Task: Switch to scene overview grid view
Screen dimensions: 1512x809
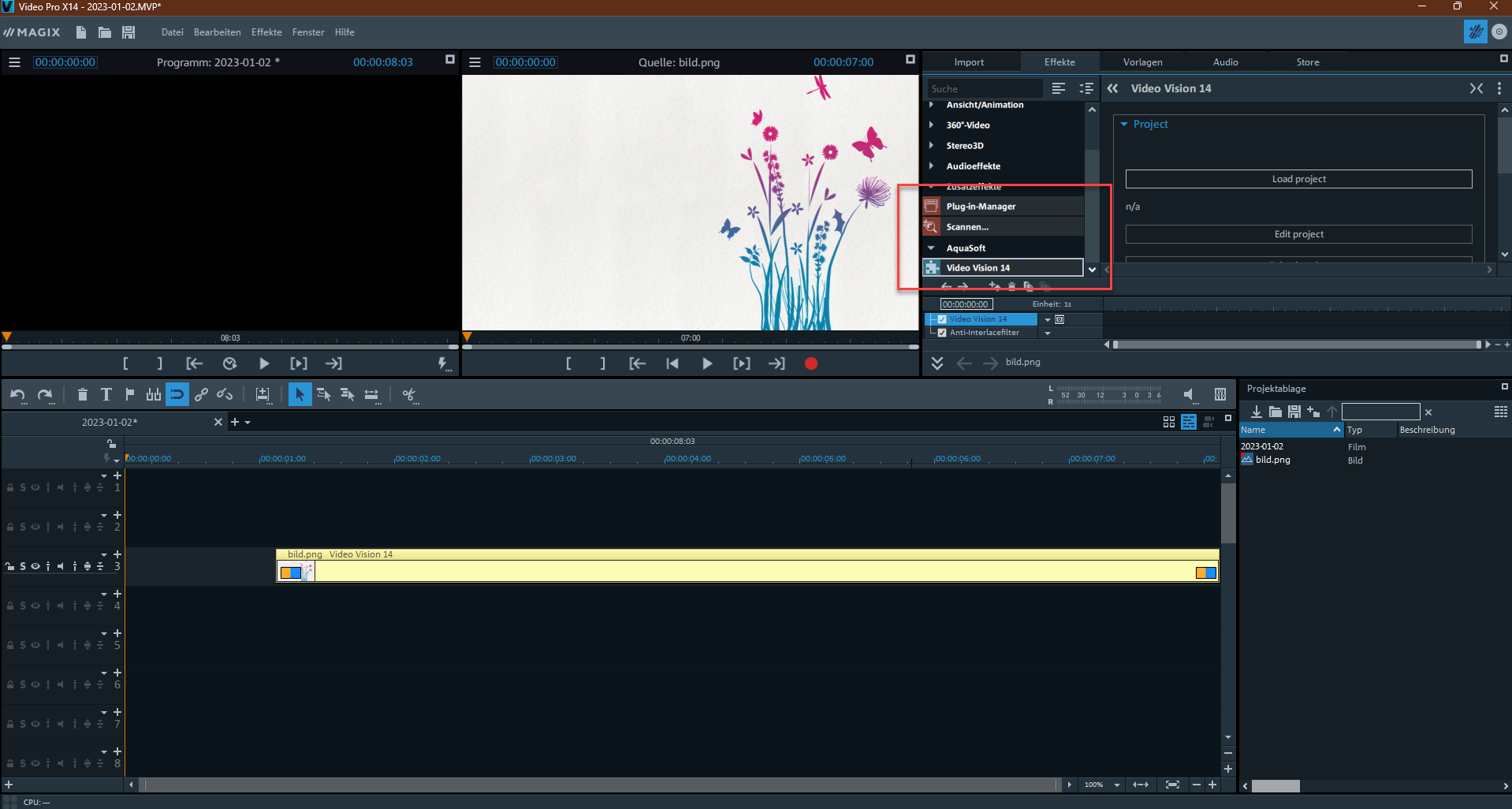Action: [x=1169, y=423]
